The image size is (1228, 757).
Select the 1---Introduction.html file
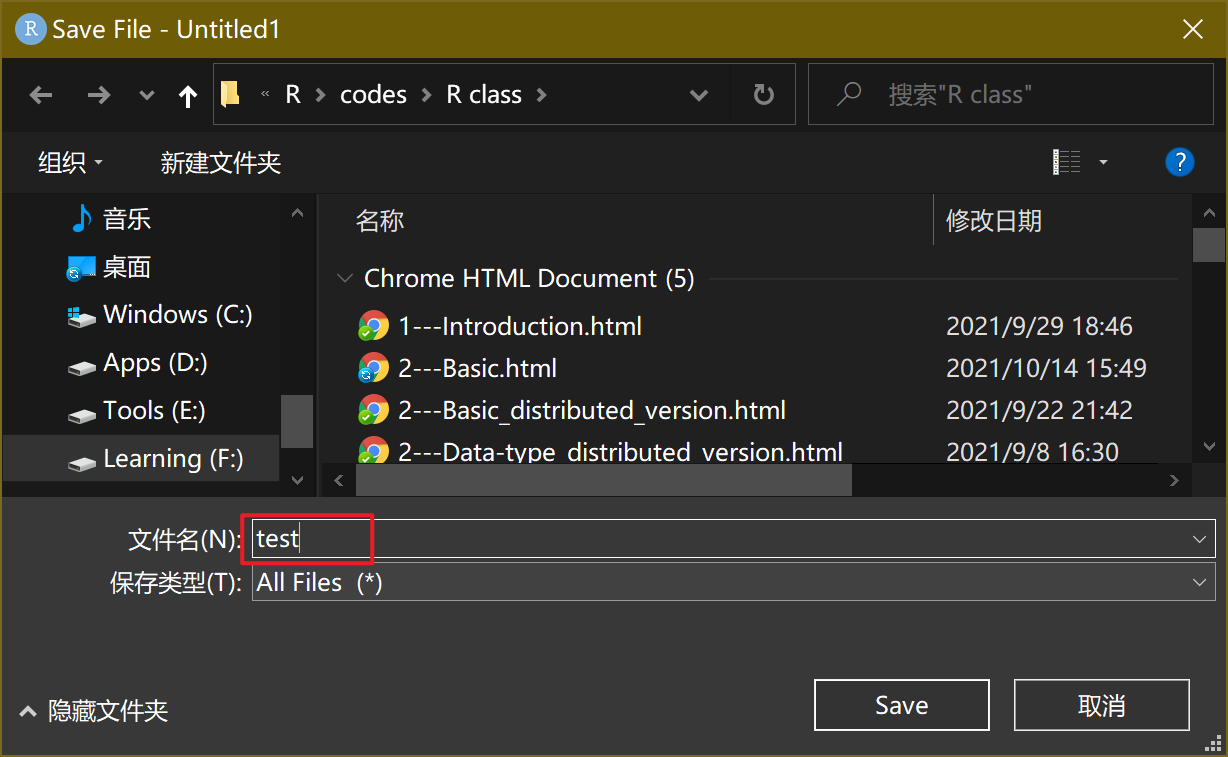[519, 326]
